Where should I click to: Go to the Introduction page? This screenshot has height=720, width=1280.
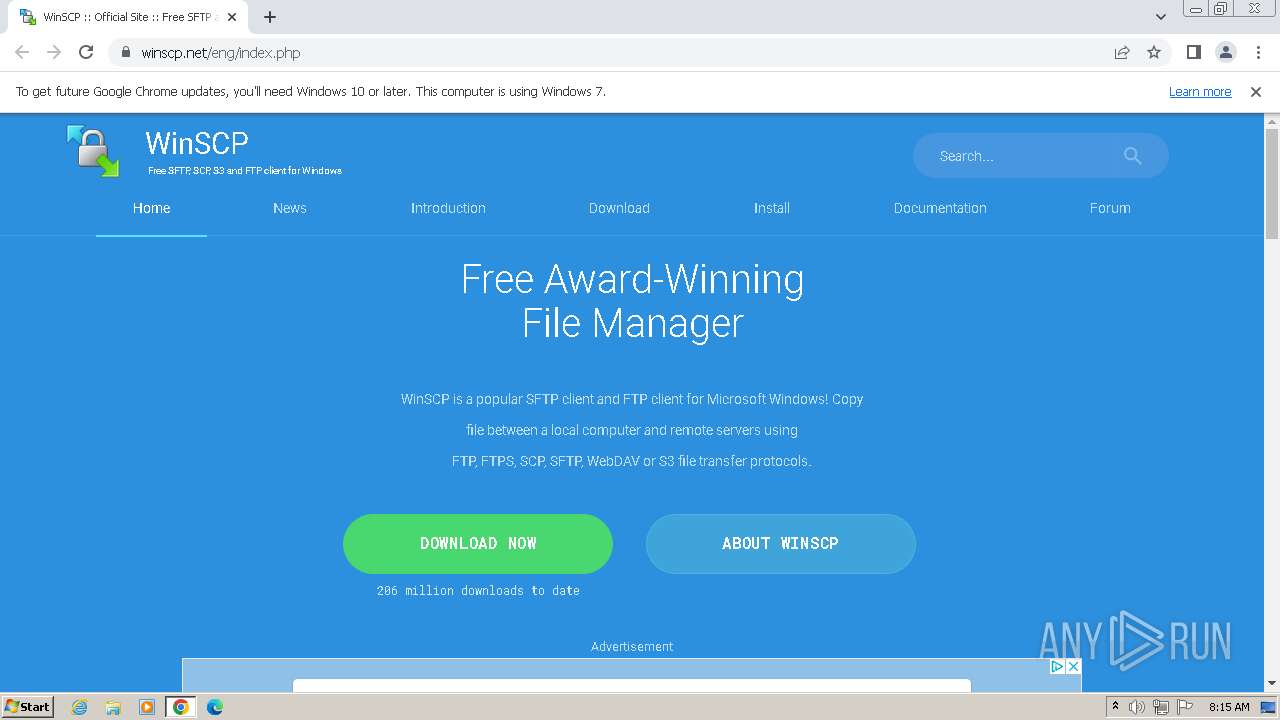448,208
